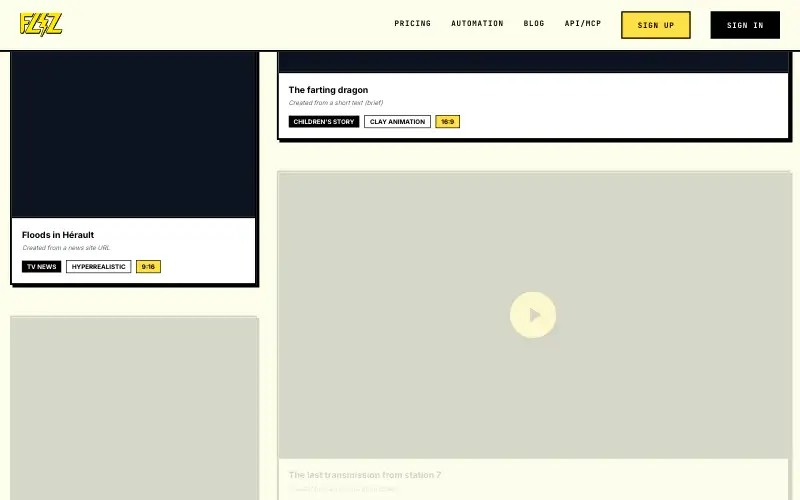Viewport: 800px width, 500px height.
Task: Click the yellow Sign Up button
Action: pos(656,25)
